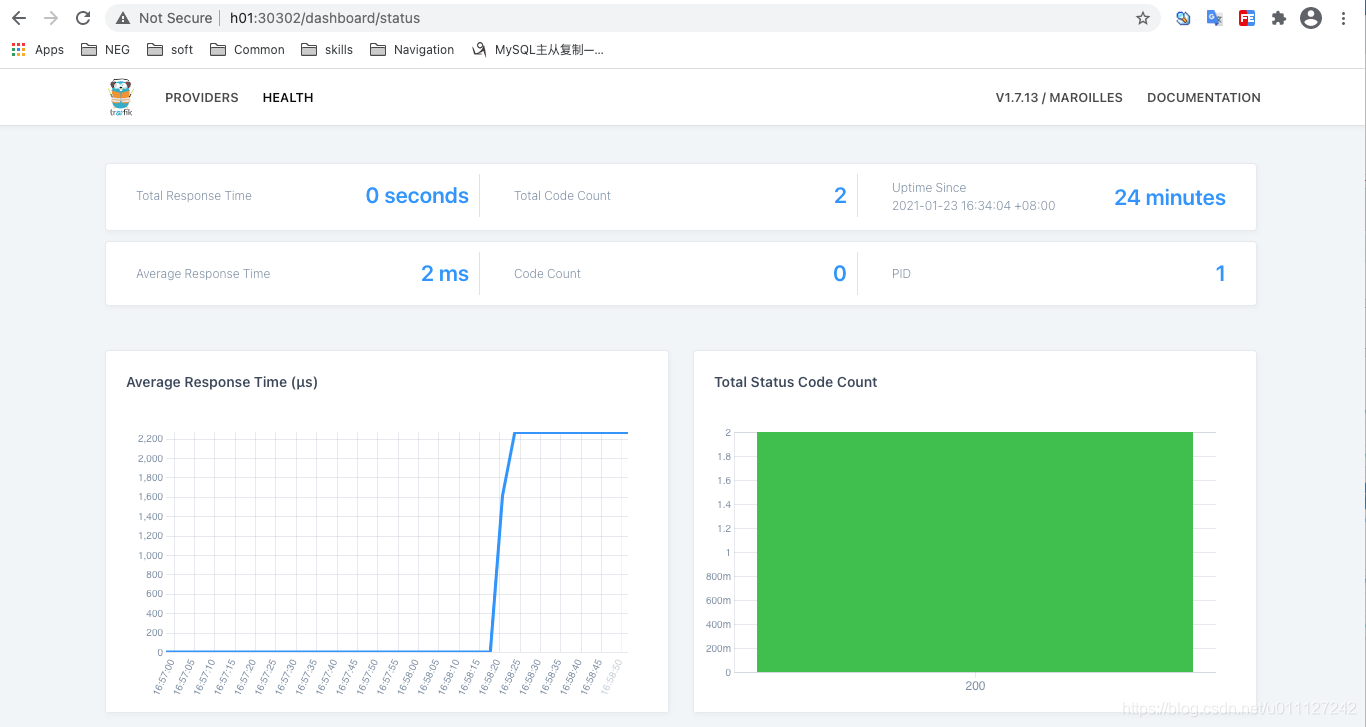Image resolution: width=1366 pixels, height=727 pixels.
Task: Open the skills bookmarks folder
Action: point(327,49)
